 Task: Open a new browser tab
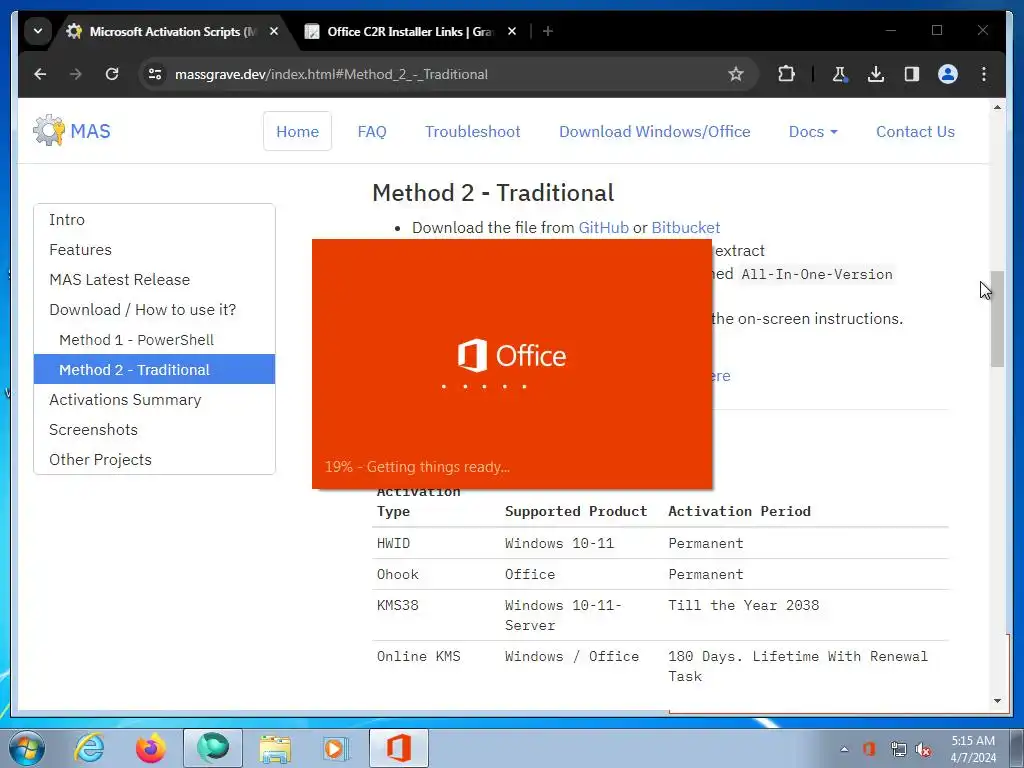(548, 31)
